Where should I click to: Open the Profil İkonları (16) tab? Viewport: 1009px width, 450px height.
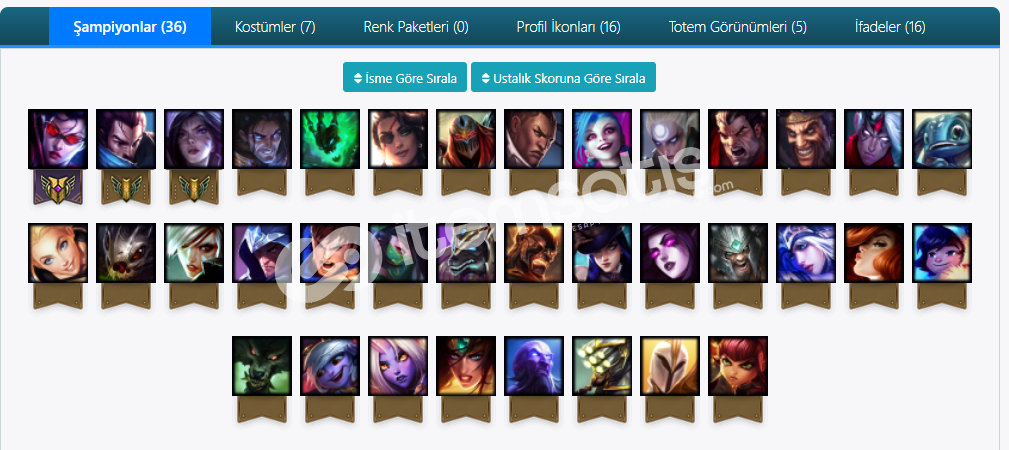(568, 26)
